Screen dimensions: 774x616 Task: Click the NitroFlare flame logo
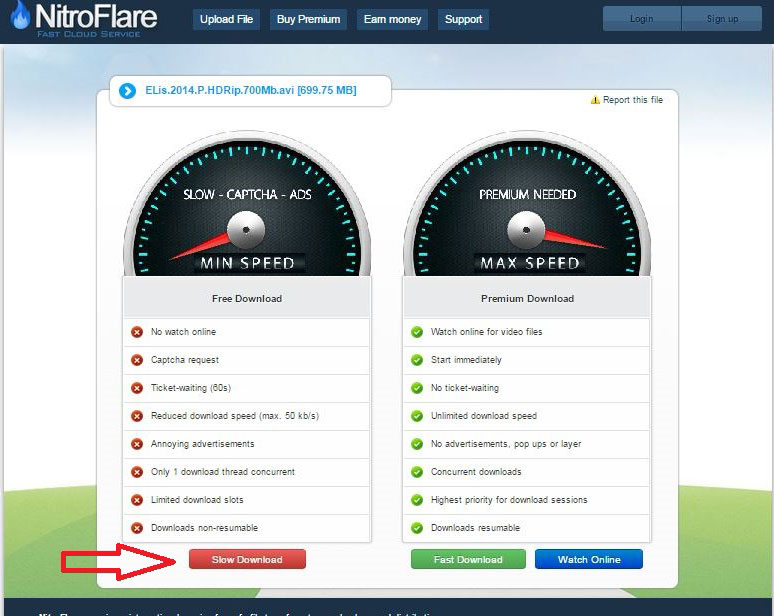(20, 18)
